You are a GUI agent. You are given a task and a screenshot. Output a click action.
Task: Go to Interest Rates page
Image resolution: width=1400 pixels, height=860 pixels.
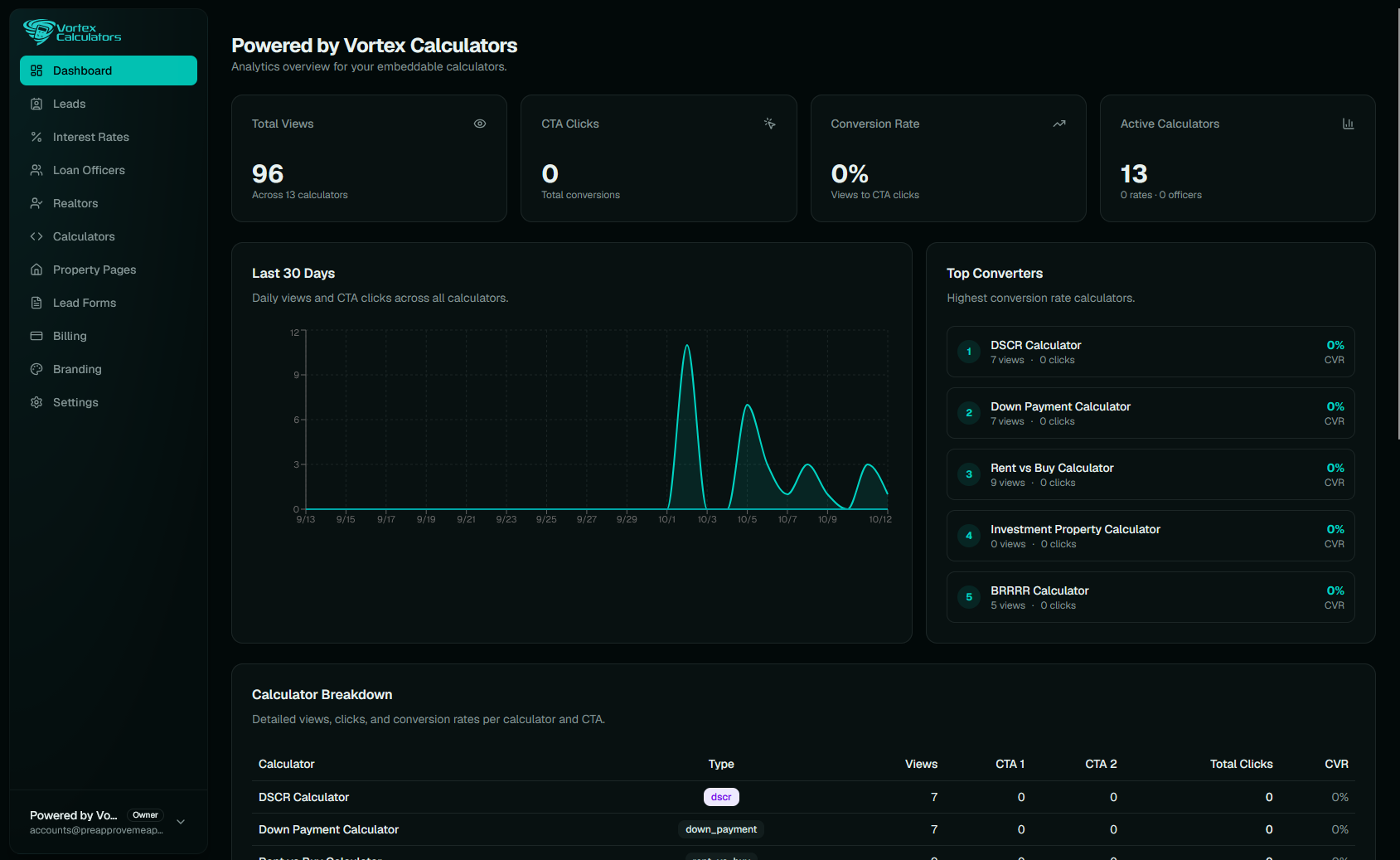pos(109,137)
